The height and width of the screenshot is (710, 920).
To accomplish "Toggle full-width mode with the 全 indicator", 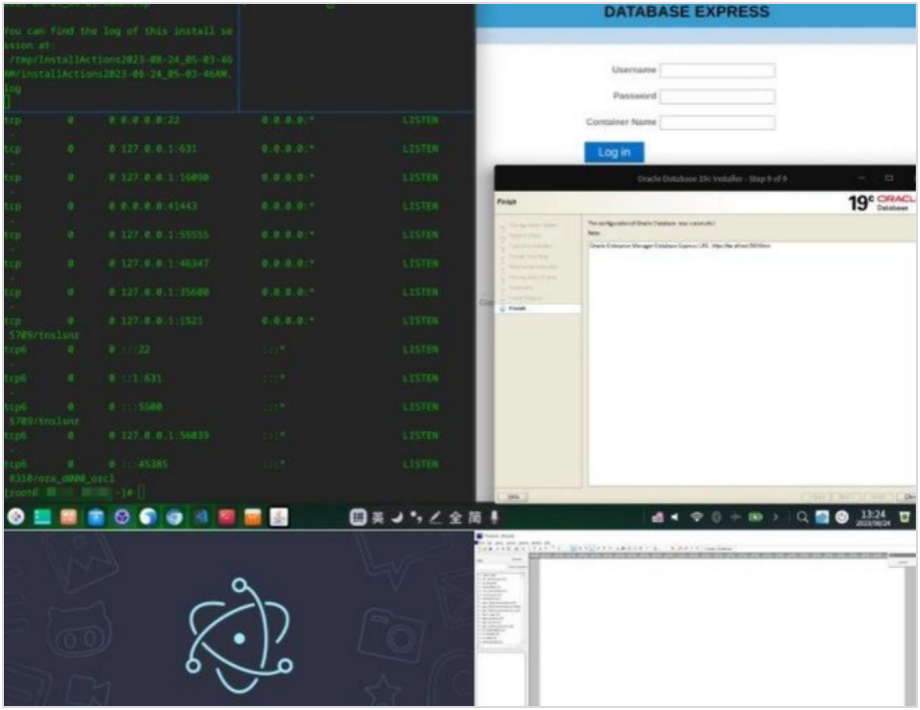I will click(456, 518).
